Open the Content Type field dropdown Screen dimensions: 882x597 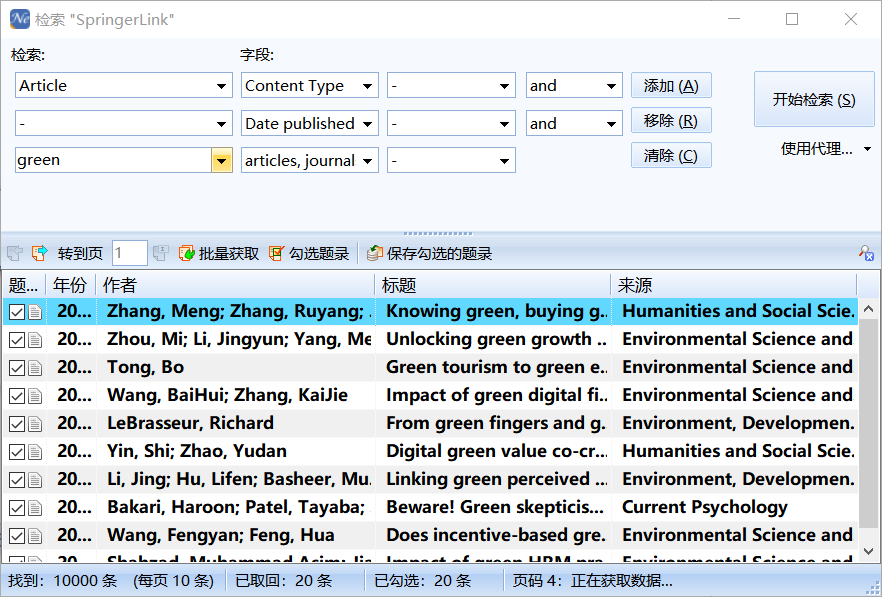367,86
